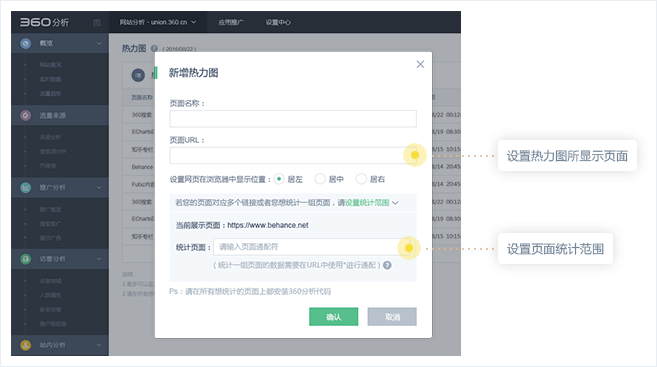Click the 取消 cancel button

[392, 317]
